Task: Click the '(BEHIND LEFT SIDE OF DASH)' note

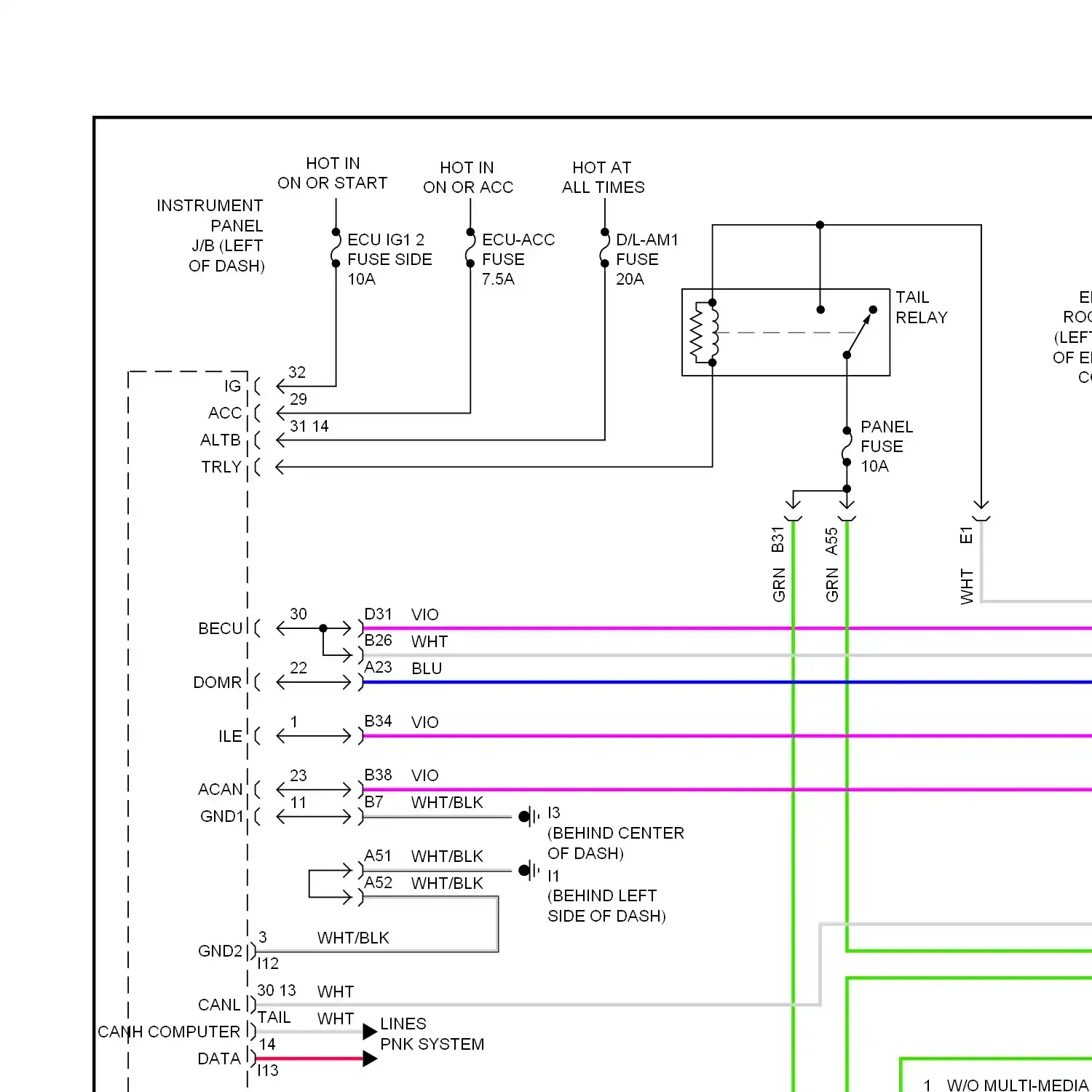Action: [606, 906]
